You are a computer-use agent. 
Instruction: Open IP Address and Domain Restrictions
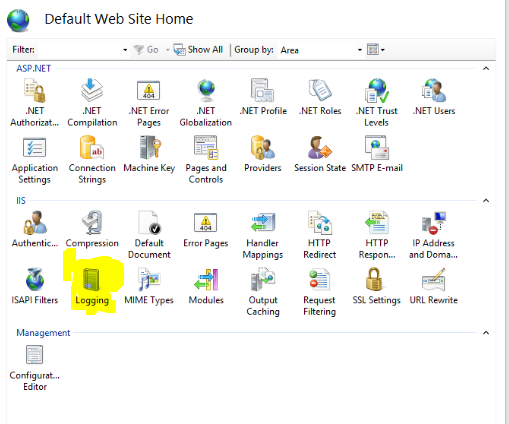tap(433, 235)
